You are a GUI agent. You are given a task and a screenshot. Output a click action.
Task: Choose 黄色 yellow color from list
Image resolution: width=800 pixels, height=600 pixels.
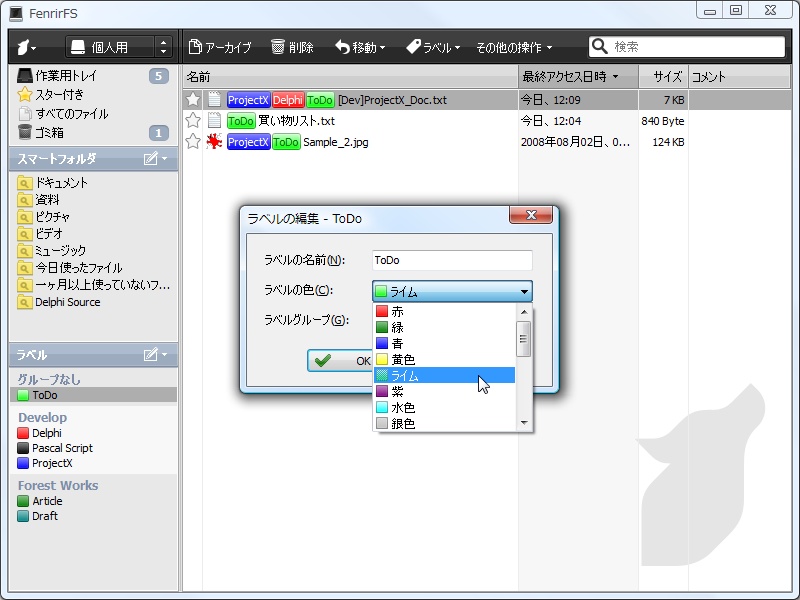click(445, 359)
